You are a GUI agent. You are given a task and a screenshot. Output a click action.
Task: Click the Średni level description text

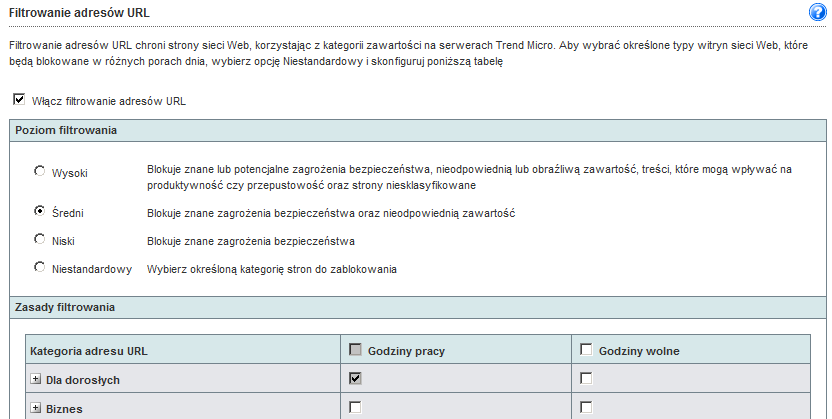tap(331, 213)
